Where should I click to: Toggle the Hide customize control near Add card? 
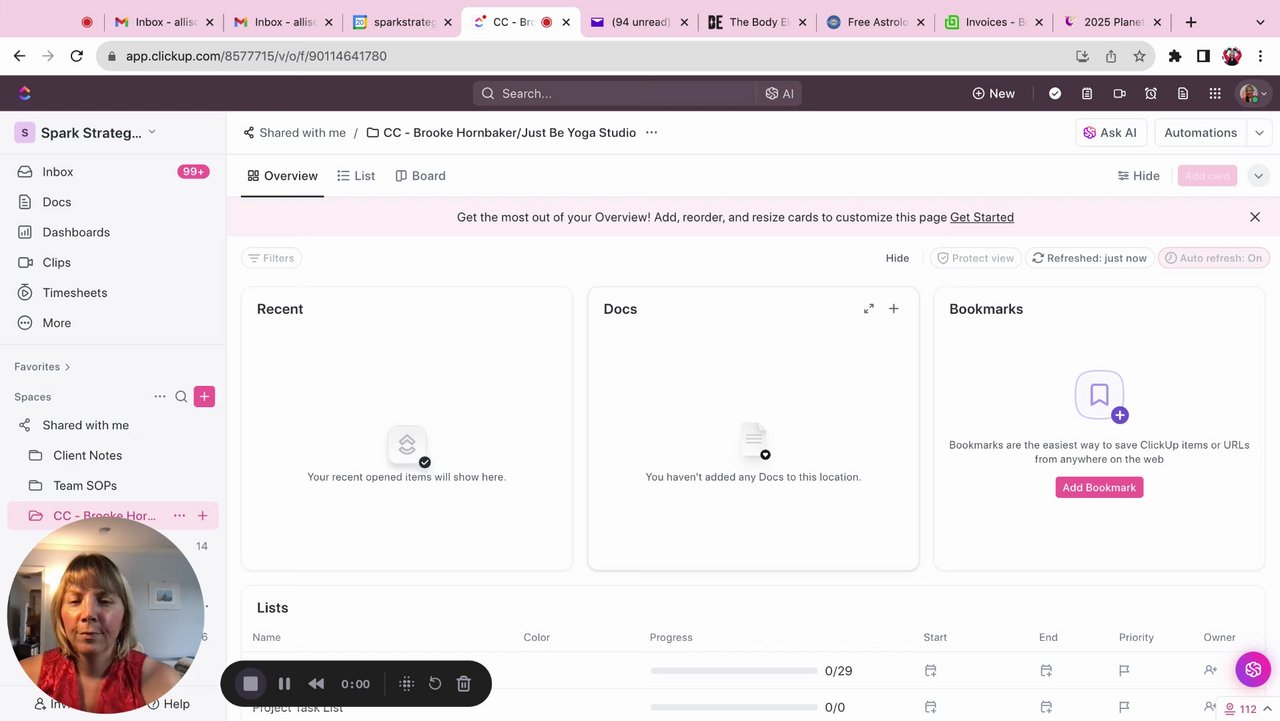(1139, 176)
